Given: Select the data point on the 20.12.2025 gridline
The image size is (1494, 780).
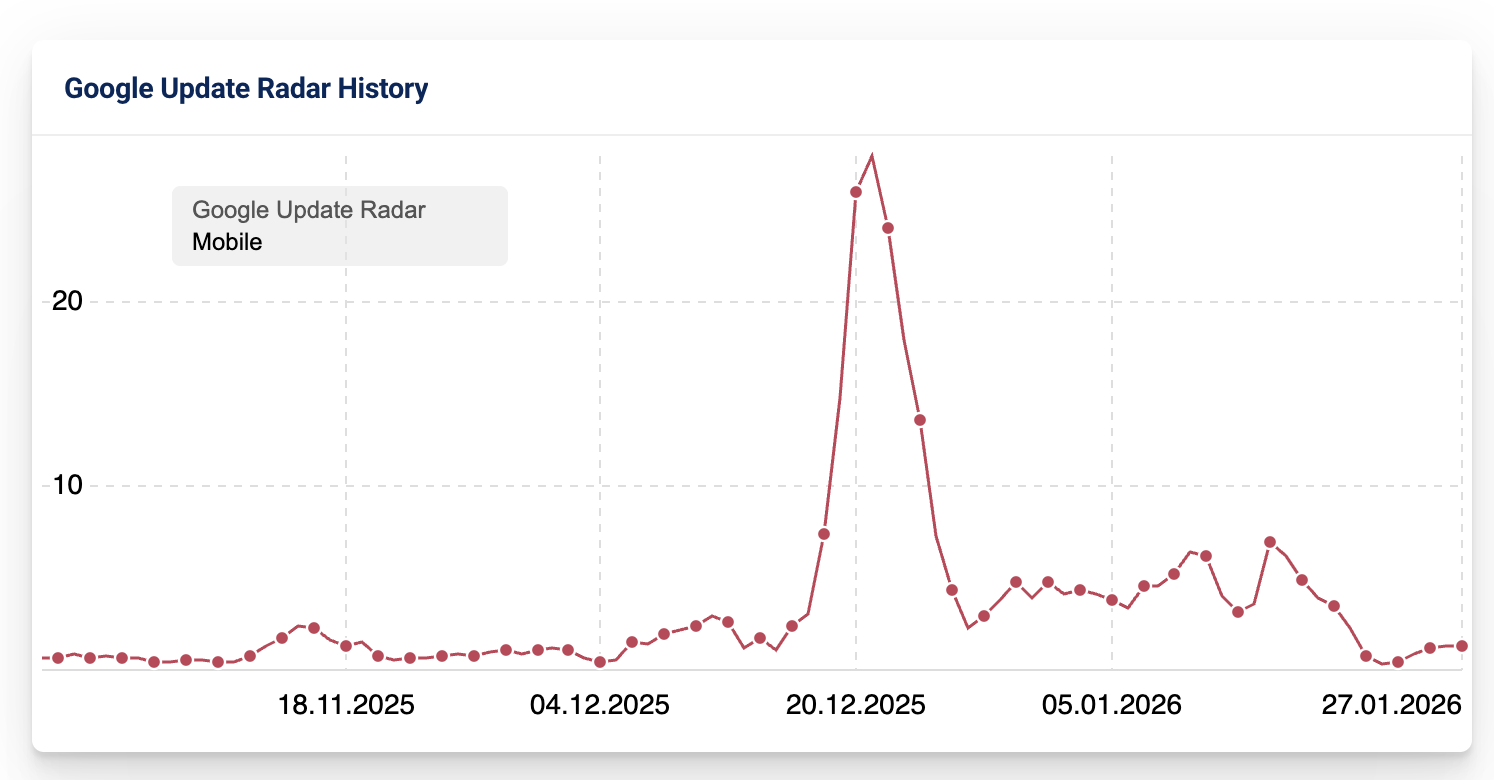Looking at the screenshot, I should point(856,192).
